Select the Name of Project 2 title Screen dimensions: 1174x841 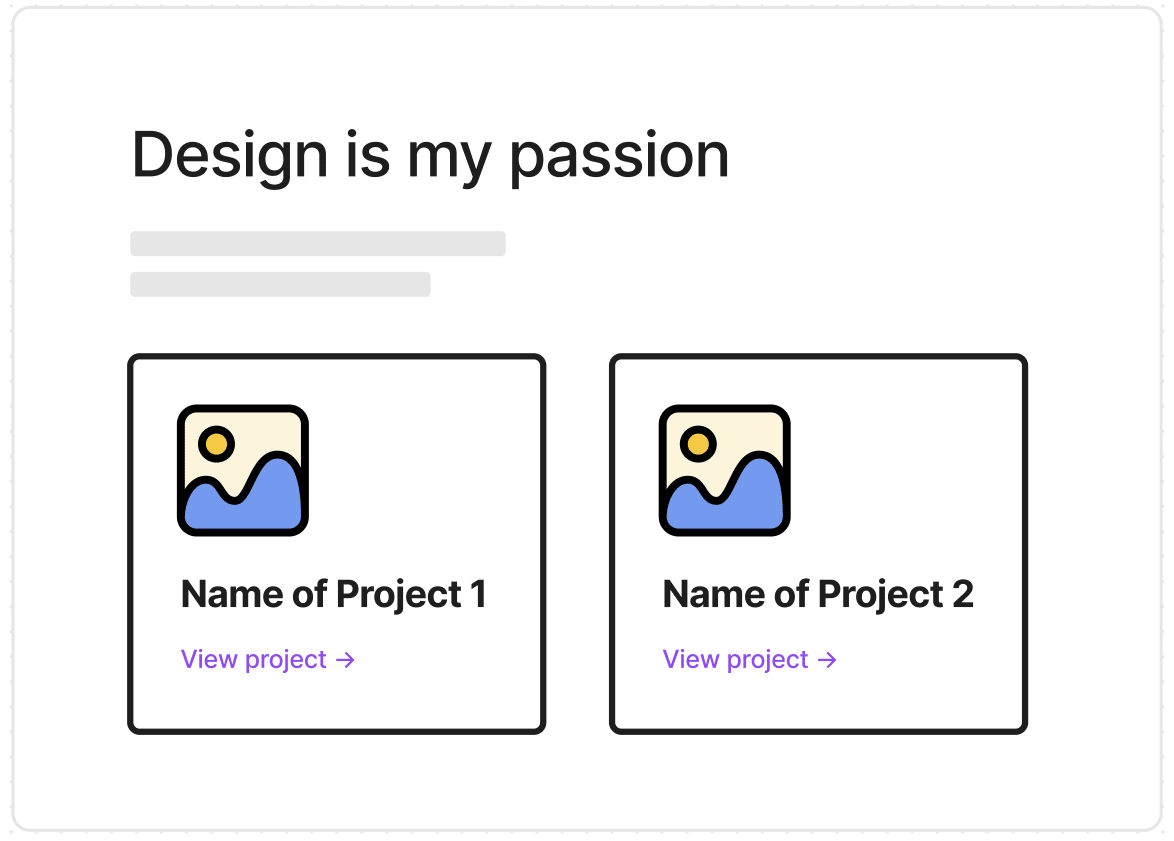(818, 595)
